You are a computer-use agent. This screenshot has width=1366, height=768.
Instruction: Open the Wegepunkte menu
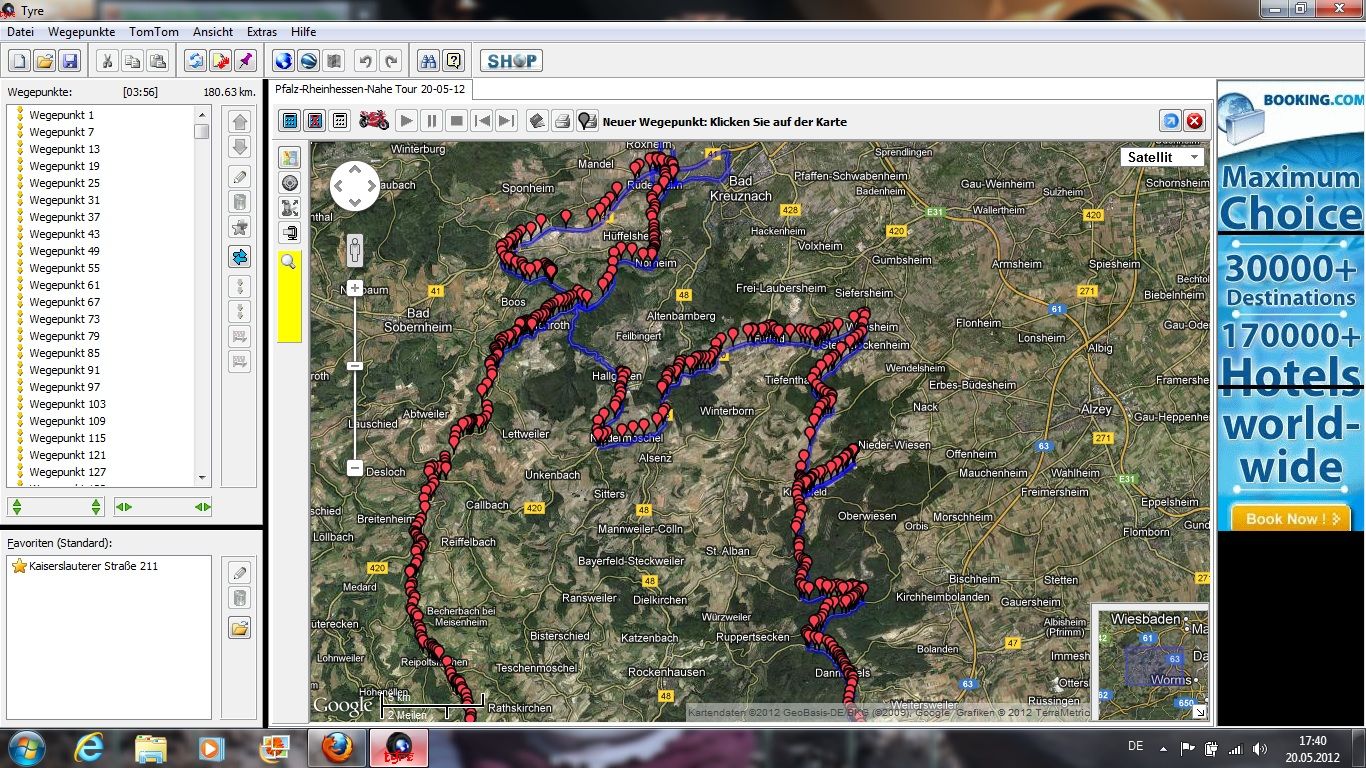[81, 32]
